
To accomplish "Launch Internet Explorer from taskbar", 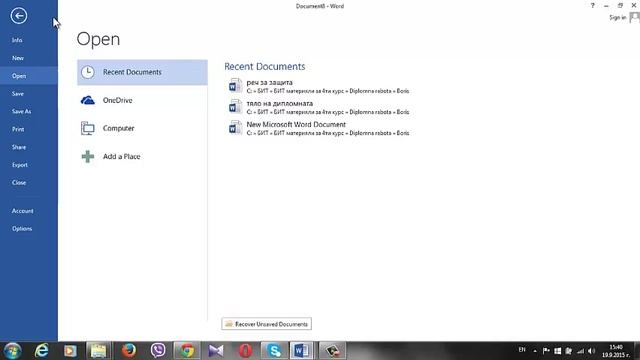I will (41, 351).
